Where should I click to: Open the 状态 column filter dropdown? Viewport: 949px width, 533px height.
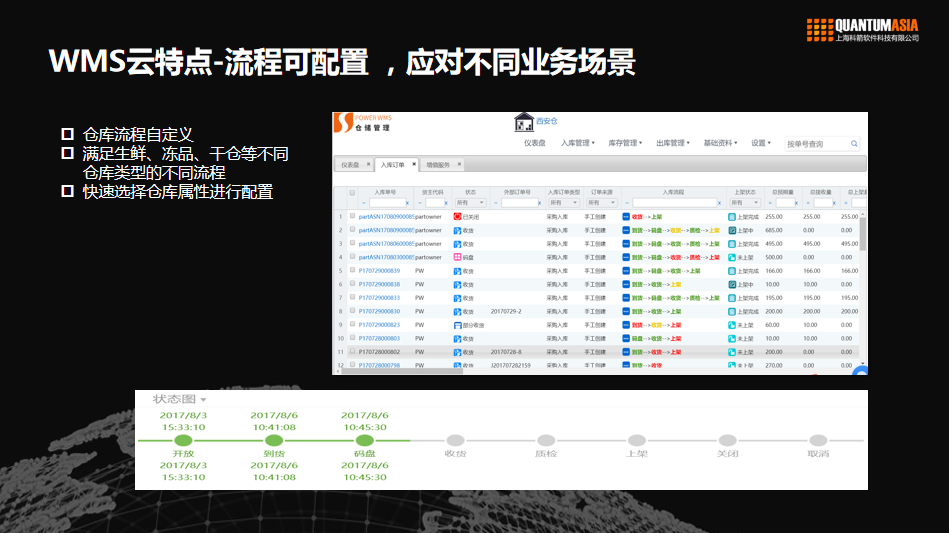pyautogui.click(x=470, y=203)
